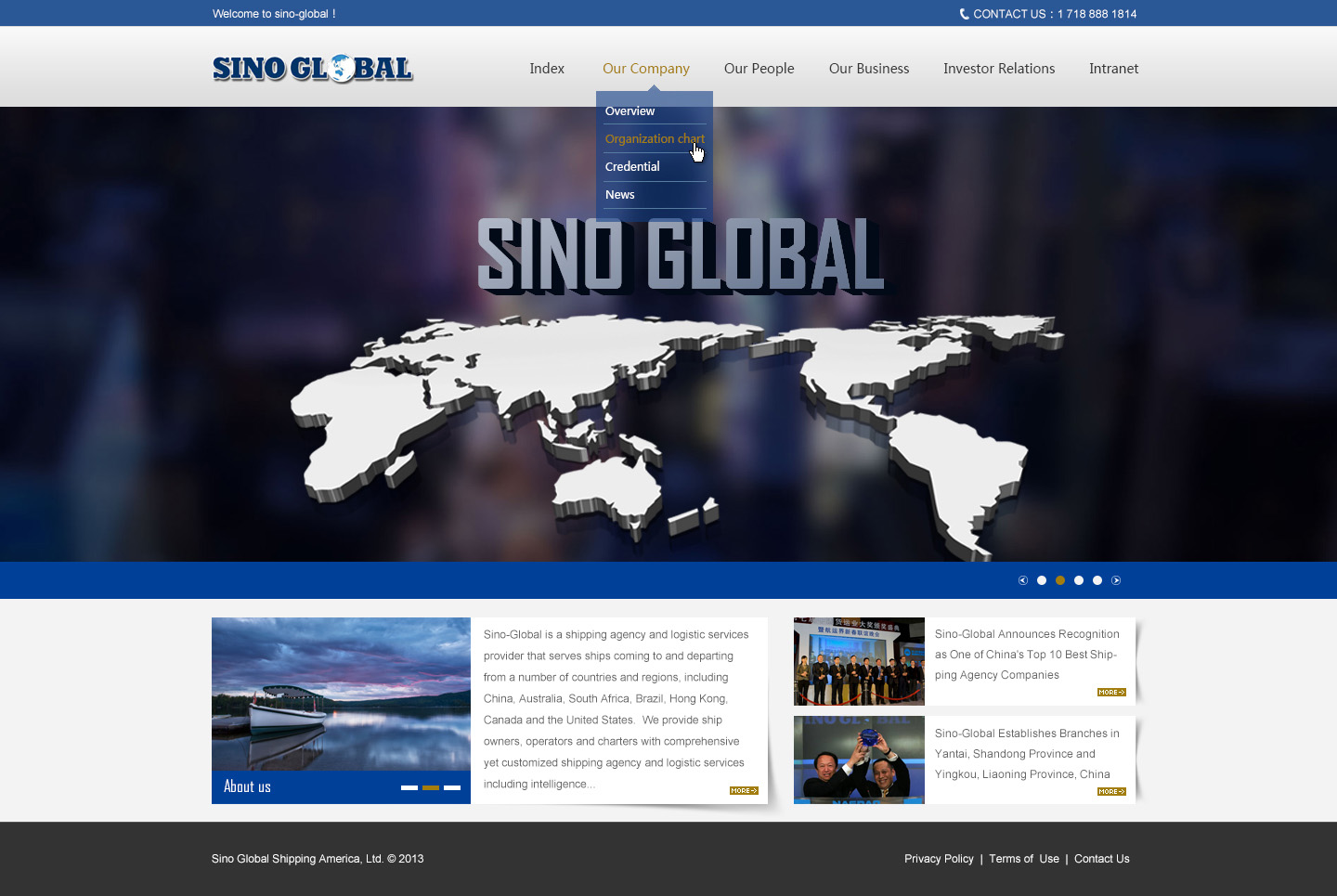Select the fourth slider dot
Screen dimensions: 1337x896
[1097, 580]
